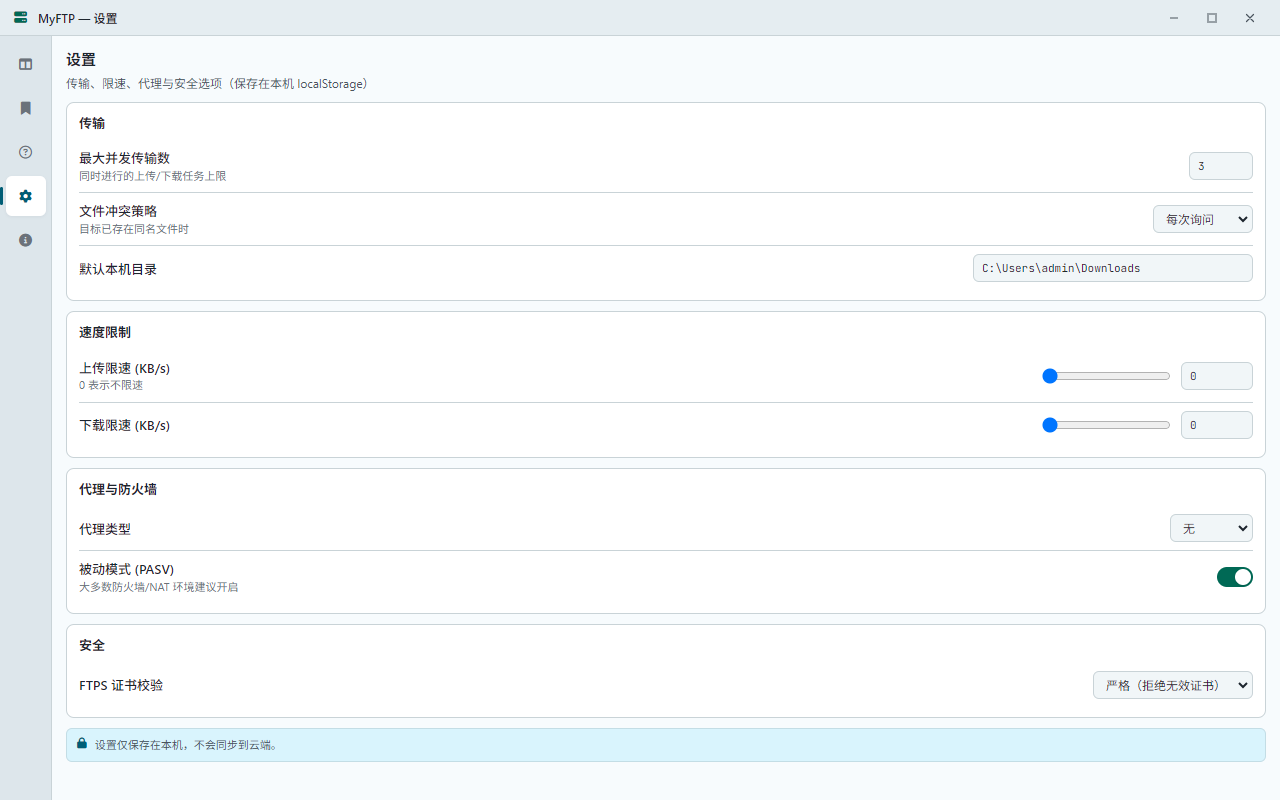
Task: Click the FTPS 证书校验 label
Action: [121, 685]
